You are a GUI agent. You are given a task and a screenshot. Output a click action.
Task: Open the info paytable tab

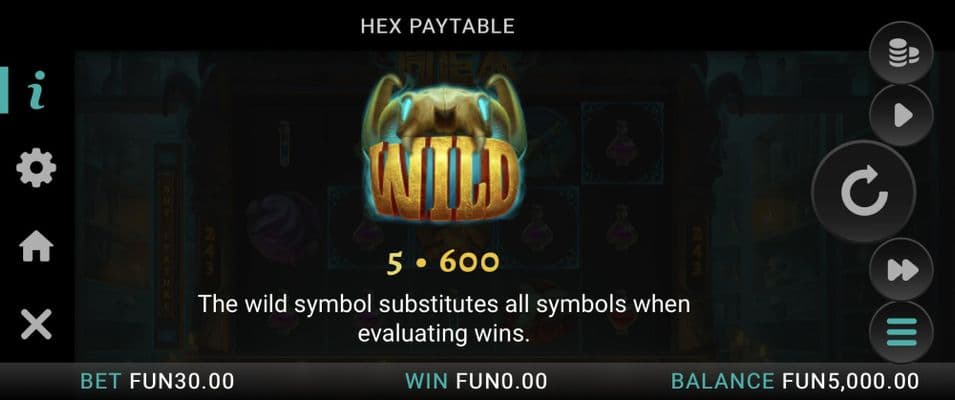[37, 90]
